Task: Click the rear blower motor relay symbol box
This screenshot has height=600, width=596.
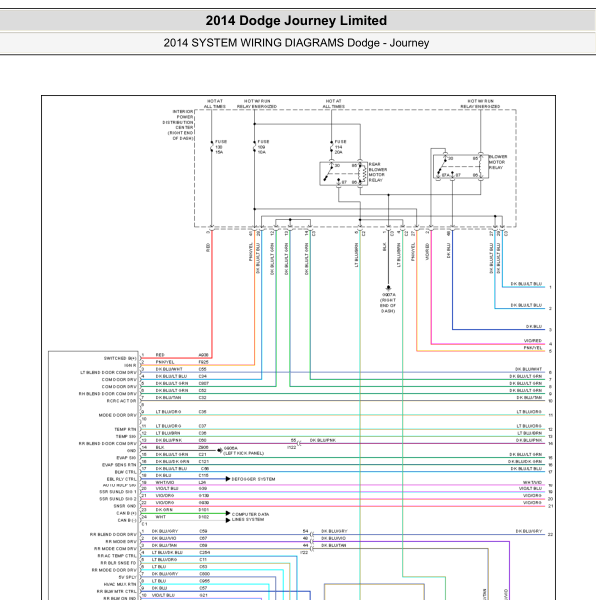Action: [x=343, y=174]
